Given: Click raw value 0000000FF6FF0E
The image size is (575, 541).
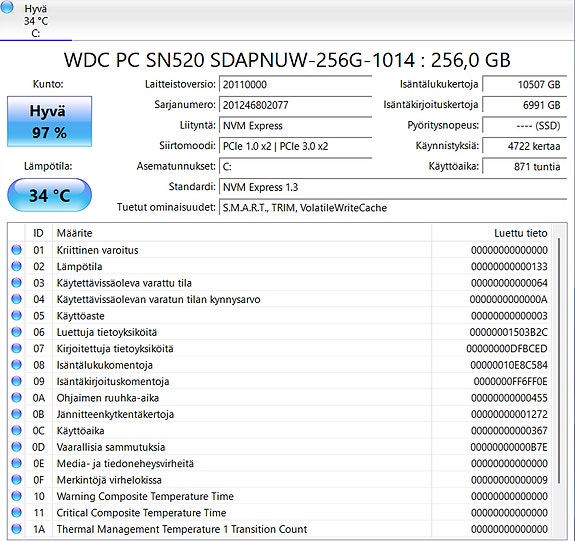Looking at the screenshot, I should 510,382.
